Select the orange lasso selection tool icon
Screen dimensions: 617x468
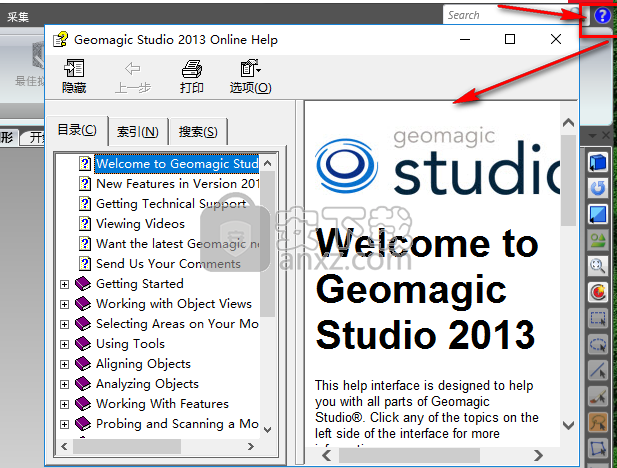coord(598,422)
